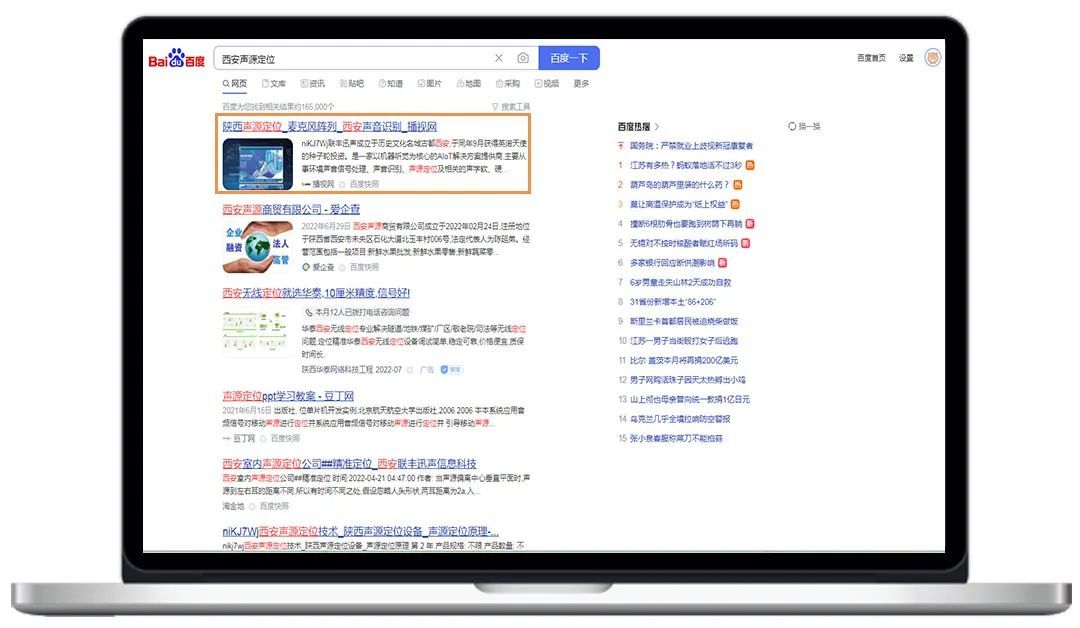Click the user avatar icon

[932, 58]
